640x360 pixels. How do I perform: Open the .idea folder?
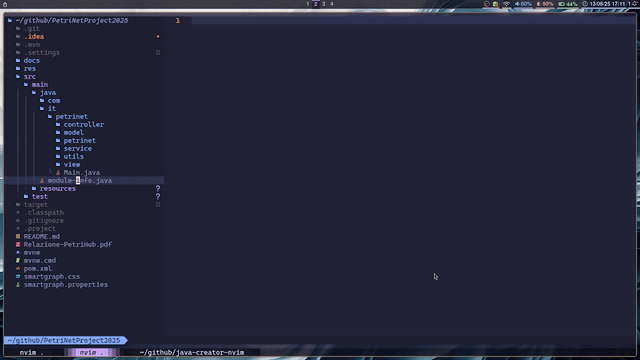tap(34, 37)
